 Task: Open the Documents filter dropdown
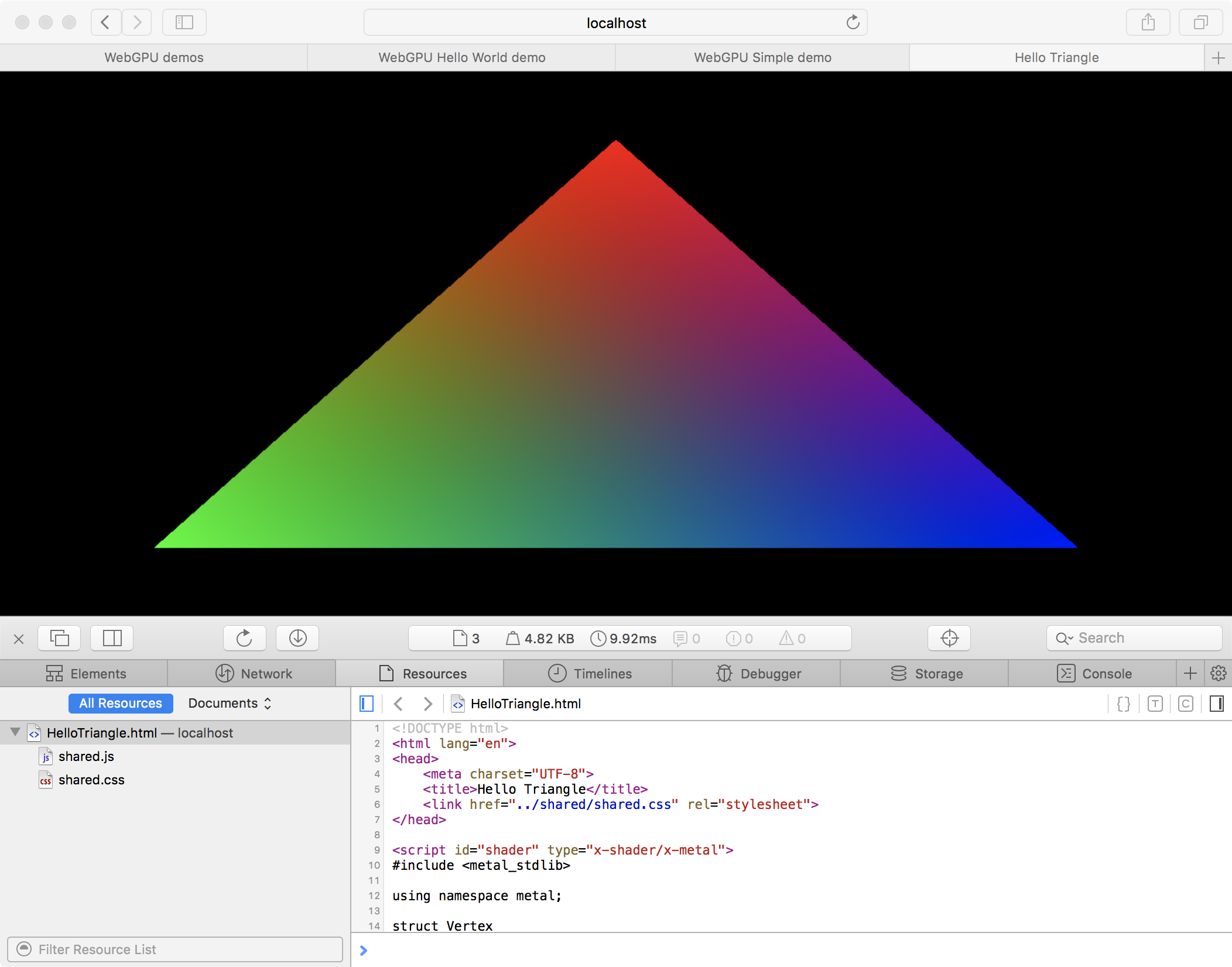(x=230, y=704)
